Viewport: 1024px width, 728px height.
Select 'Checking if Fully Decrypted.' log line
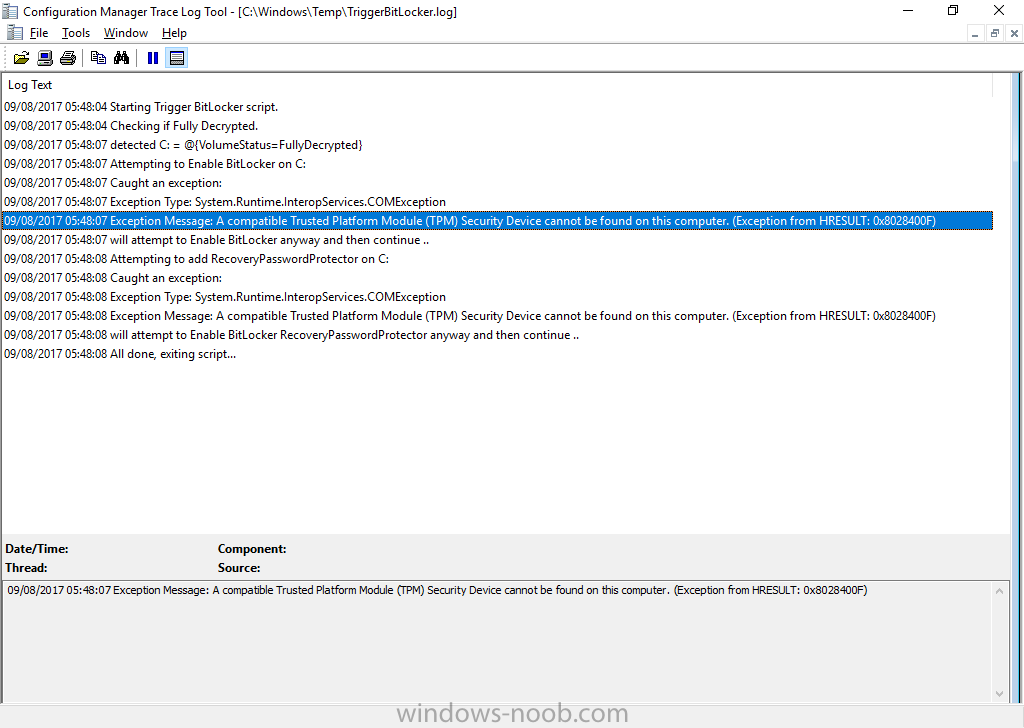click(497, 126)
